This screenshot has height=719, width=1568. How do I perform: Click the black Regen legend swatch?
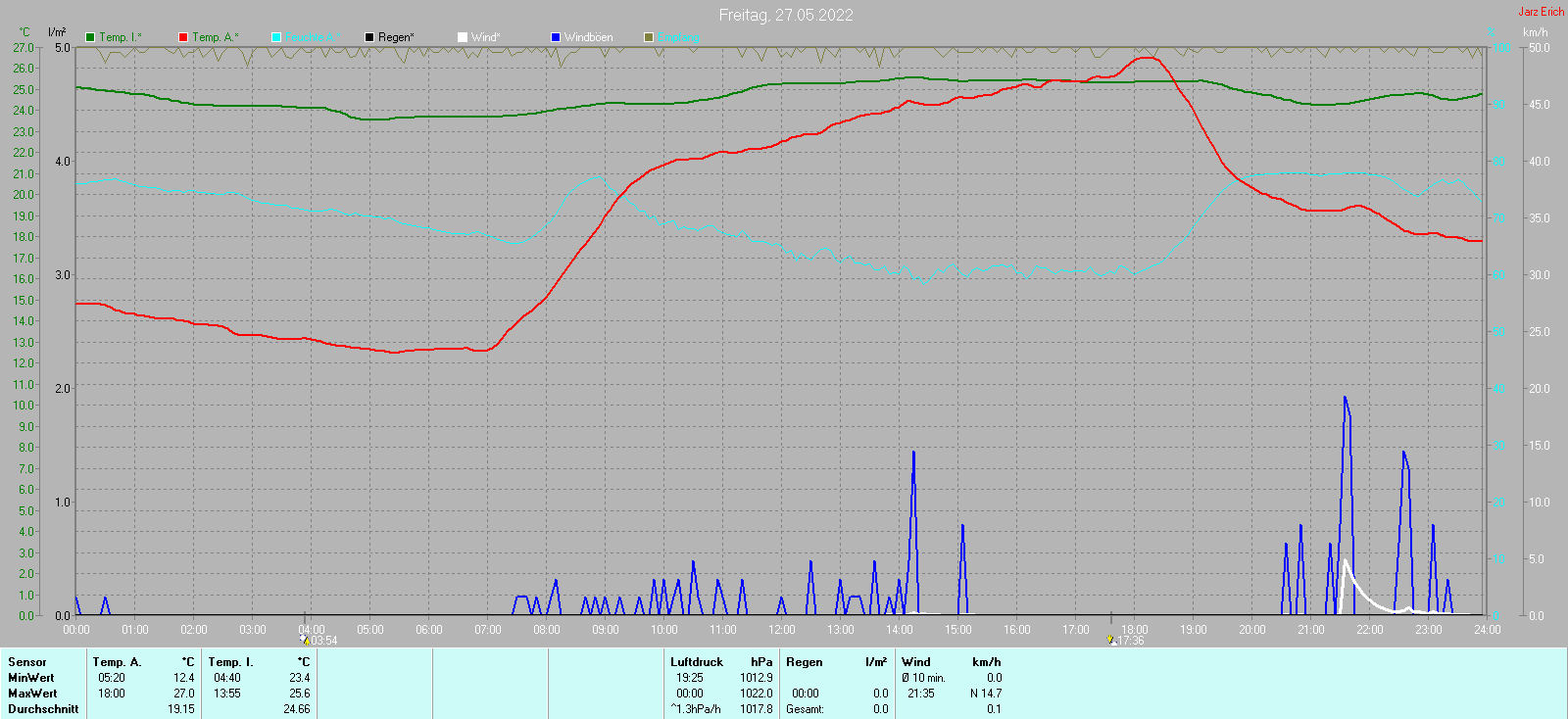click(369, 37)
